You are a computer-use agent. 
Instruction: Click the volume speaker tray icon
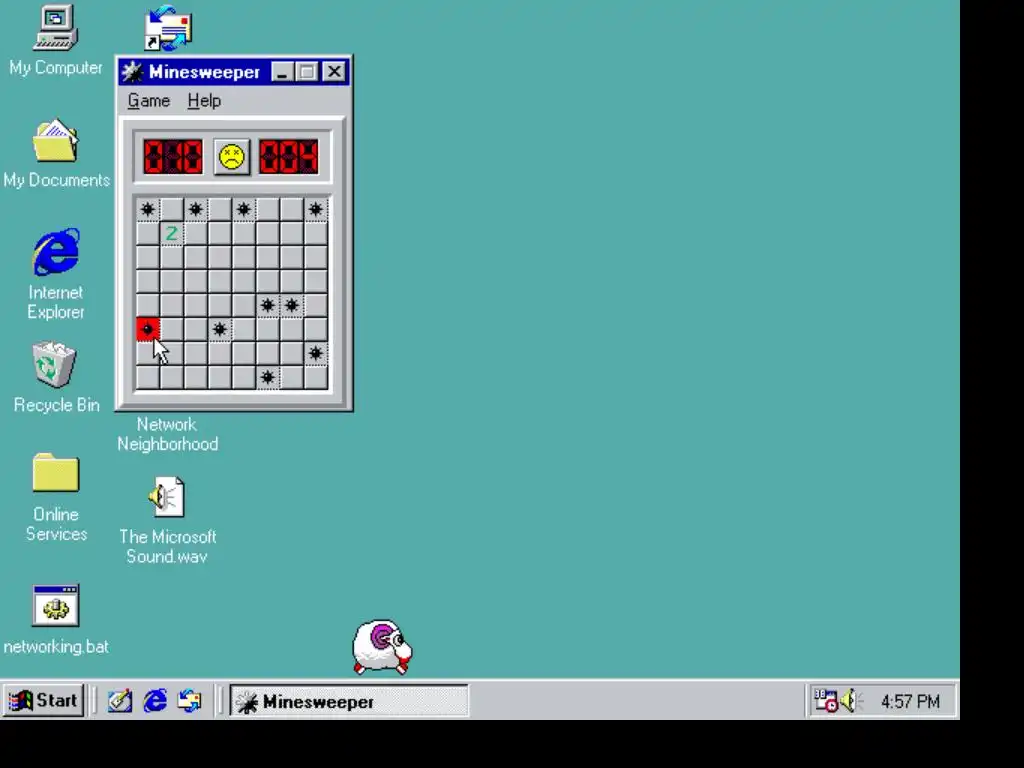point(850,701)
